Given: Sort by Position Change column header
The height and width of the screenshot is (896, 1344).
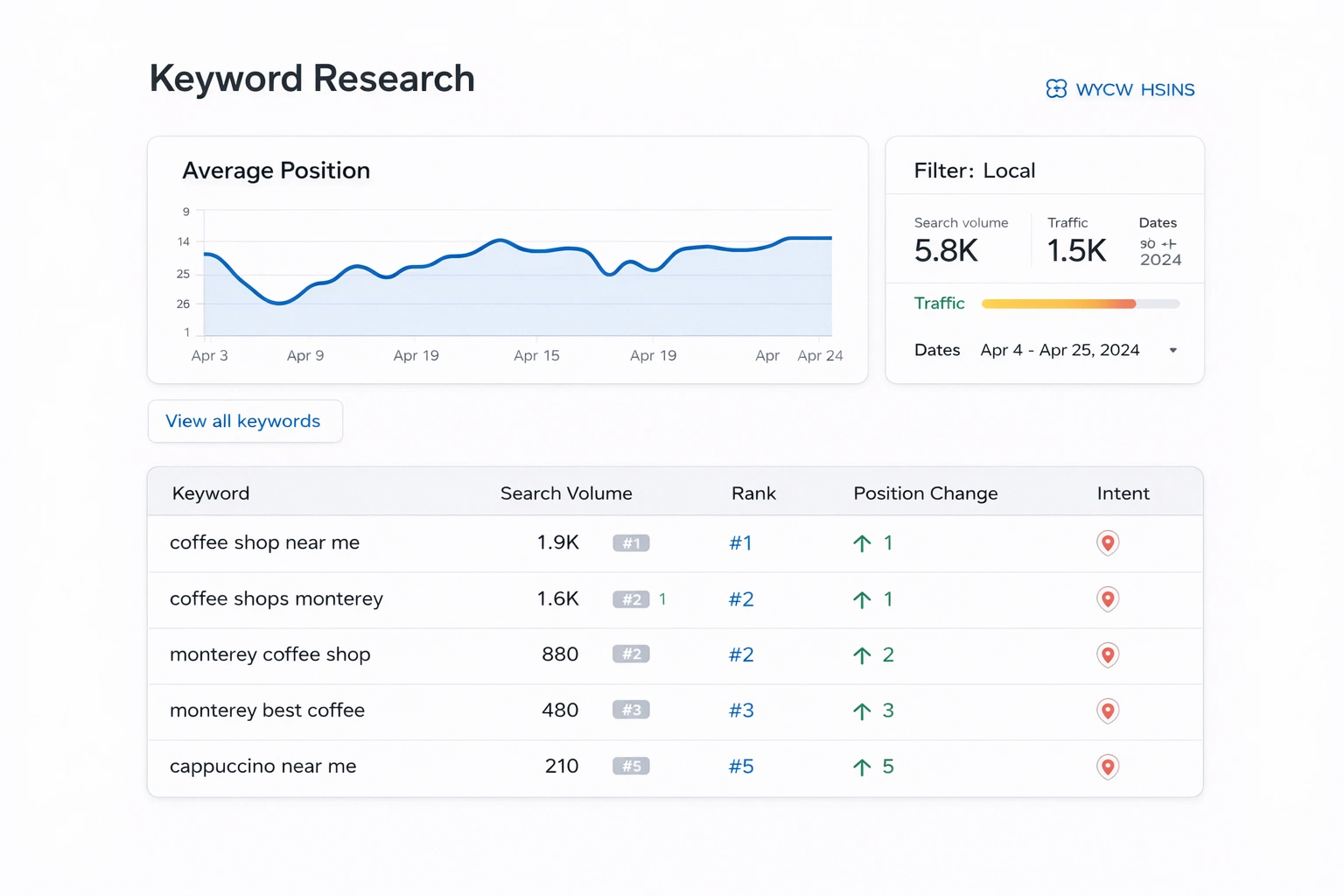Looking at the screenshot, I should tap(926, 493).
